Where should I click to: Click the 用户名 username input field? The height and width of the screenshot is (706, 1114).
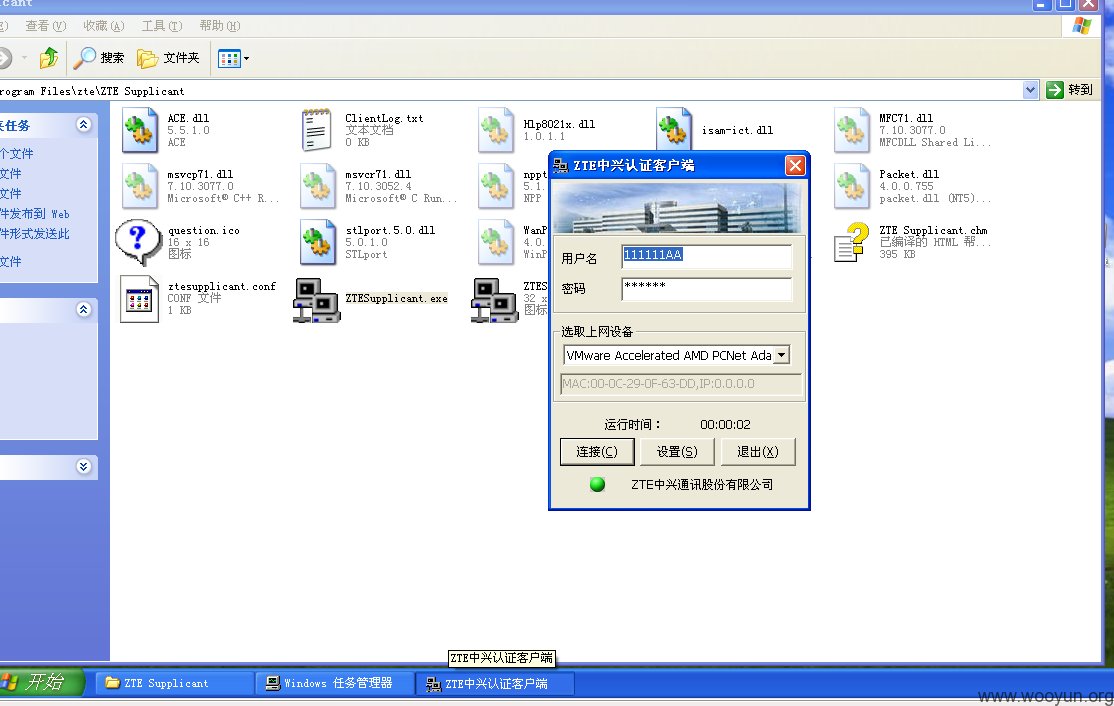point(706,256)
